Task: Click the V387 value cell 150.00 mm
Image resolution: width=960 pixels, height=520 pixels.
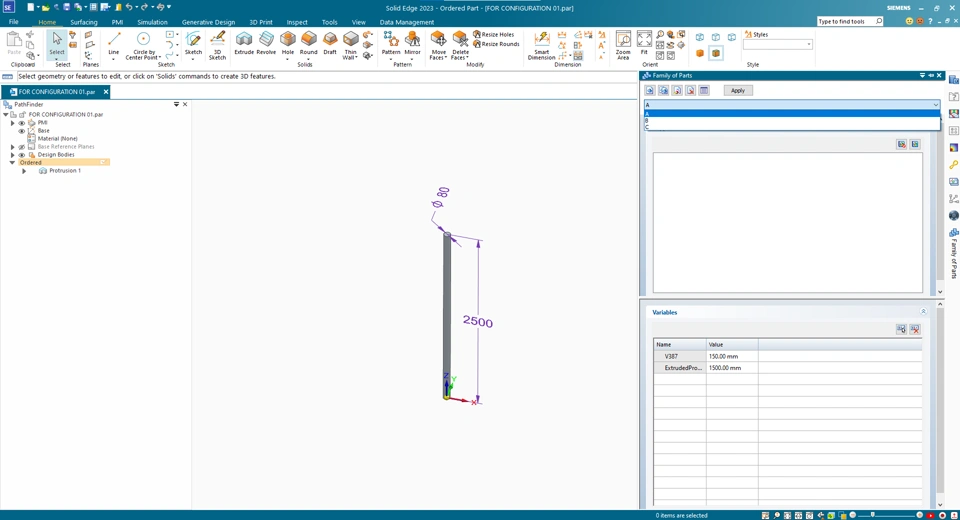Action: [732, 356]
